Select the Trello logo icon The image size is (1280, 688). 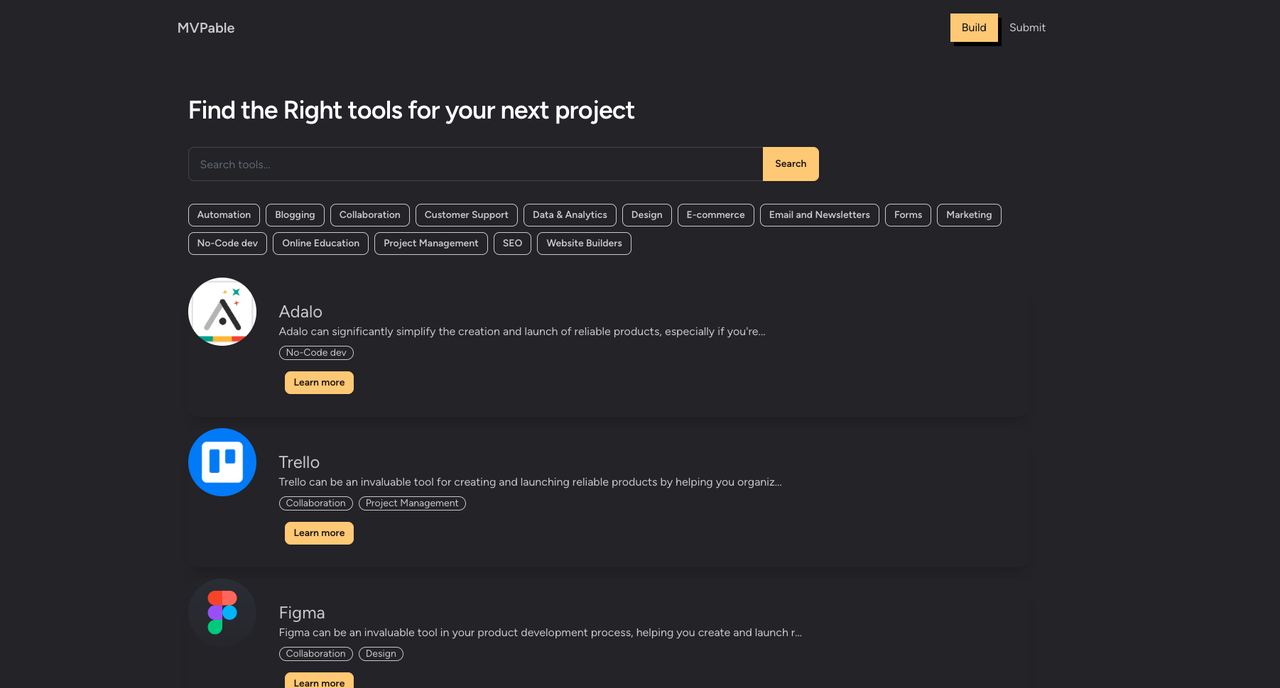(x=222, y=462)
